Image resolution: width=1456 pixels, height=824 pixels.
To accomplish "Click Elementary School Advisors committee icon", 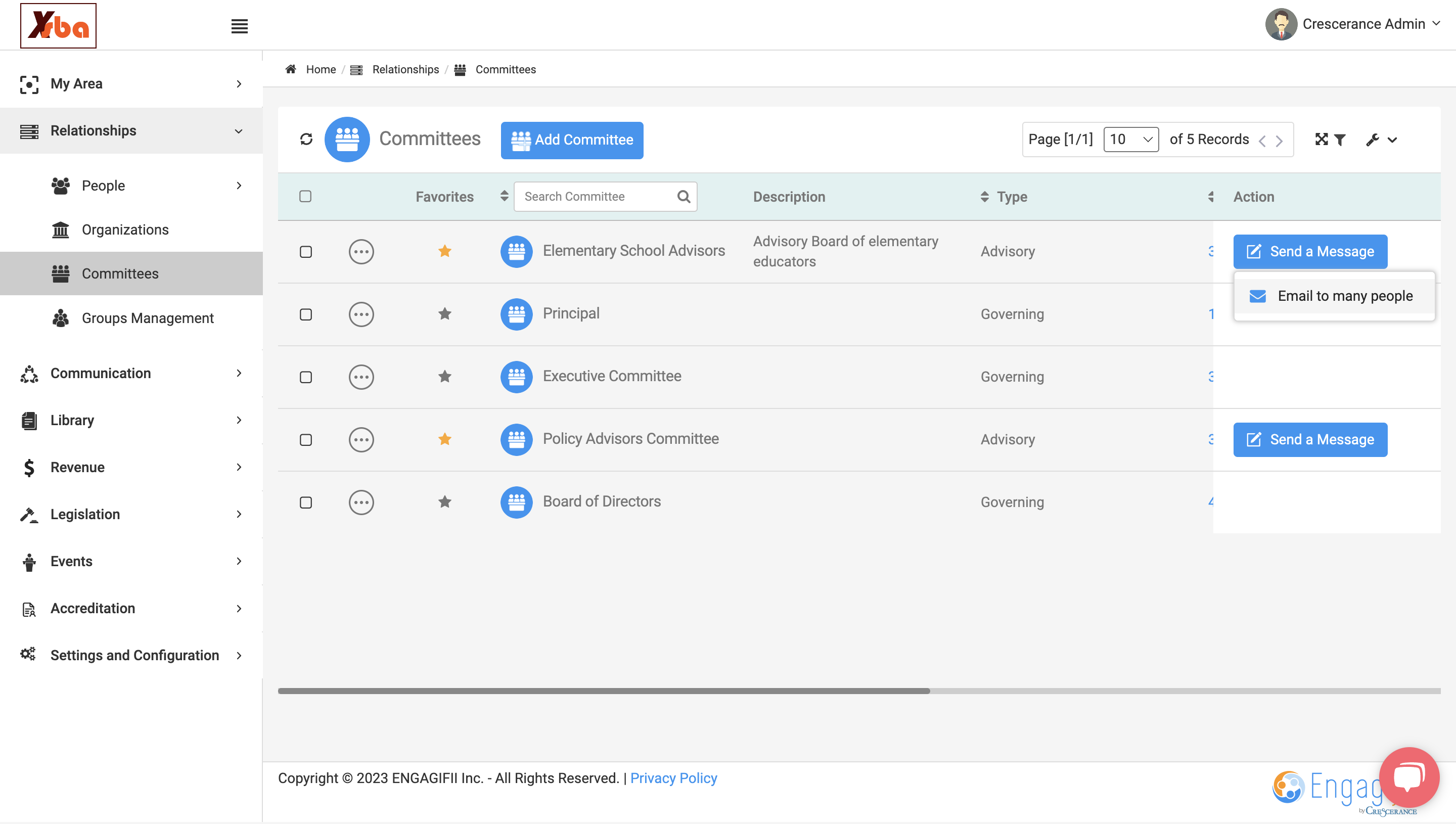I will (x=516, y=251).
